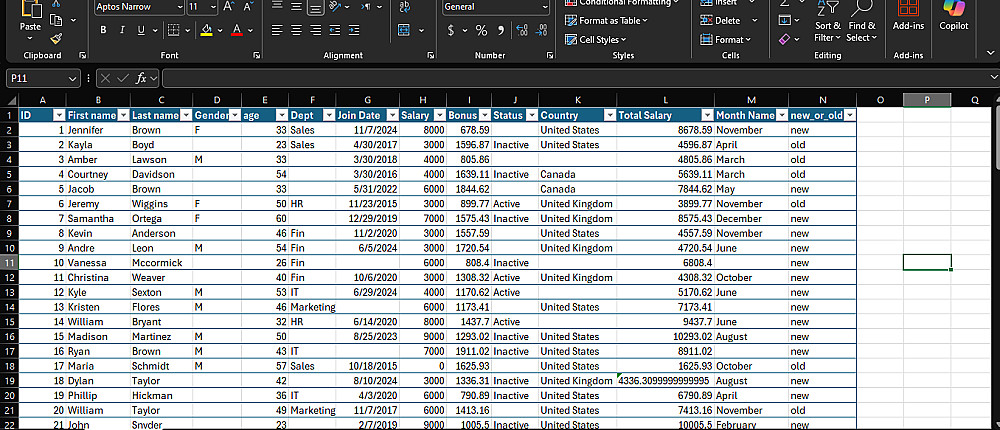Apply the percent style format
Screen dimensions: 1000x430
481,31
